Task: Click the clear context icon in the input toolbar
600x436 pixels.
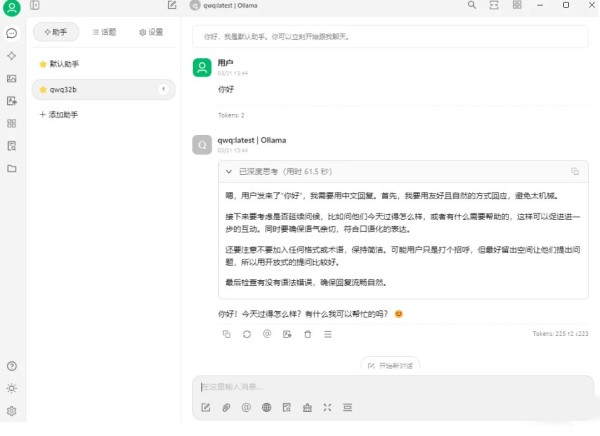Action: click(x=347, y=407)
